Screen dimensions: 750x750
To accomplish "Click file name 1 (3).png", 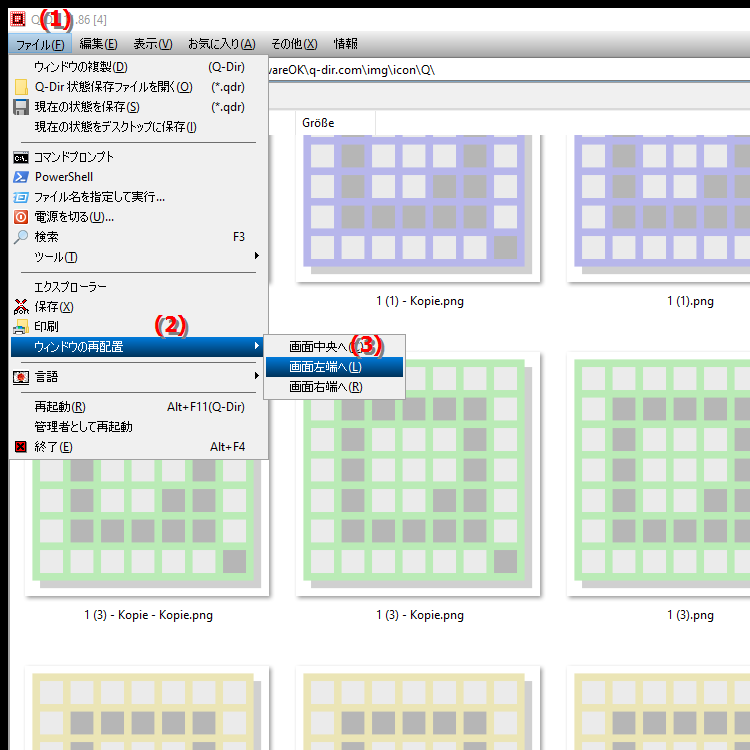I will click(690, 615).
